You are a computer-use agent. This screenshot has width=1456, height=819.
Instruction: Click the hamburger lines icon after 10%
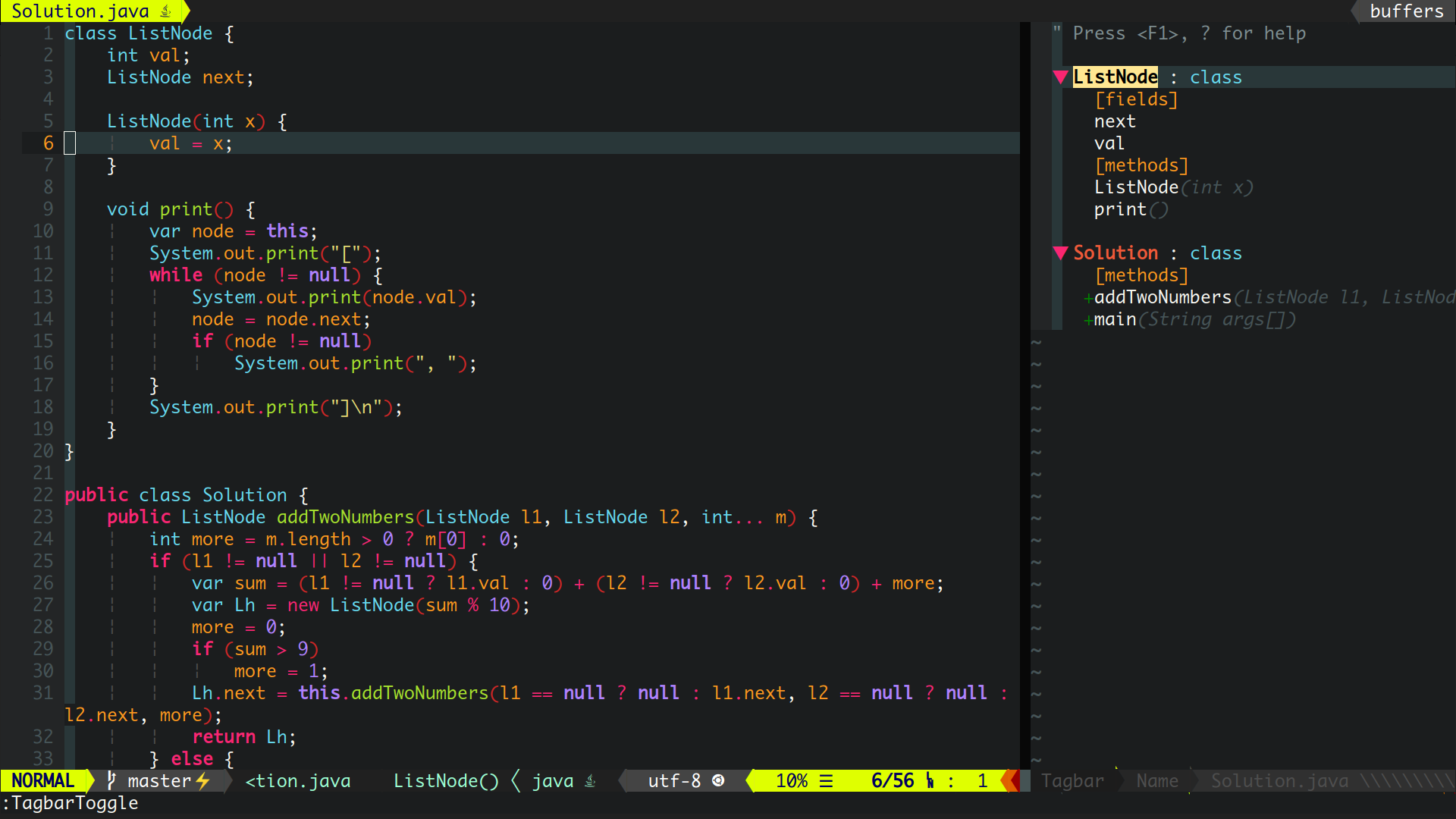pos(827,780)
